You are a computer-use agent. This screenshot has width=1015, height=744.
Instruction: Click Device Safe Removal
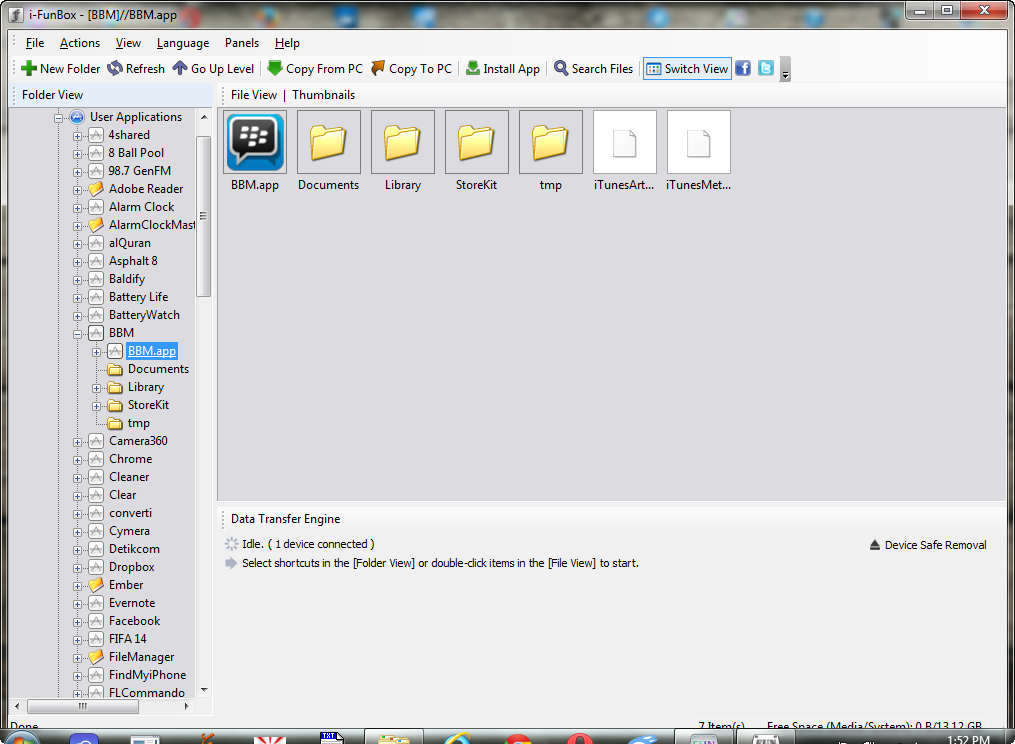pos(928,545)
